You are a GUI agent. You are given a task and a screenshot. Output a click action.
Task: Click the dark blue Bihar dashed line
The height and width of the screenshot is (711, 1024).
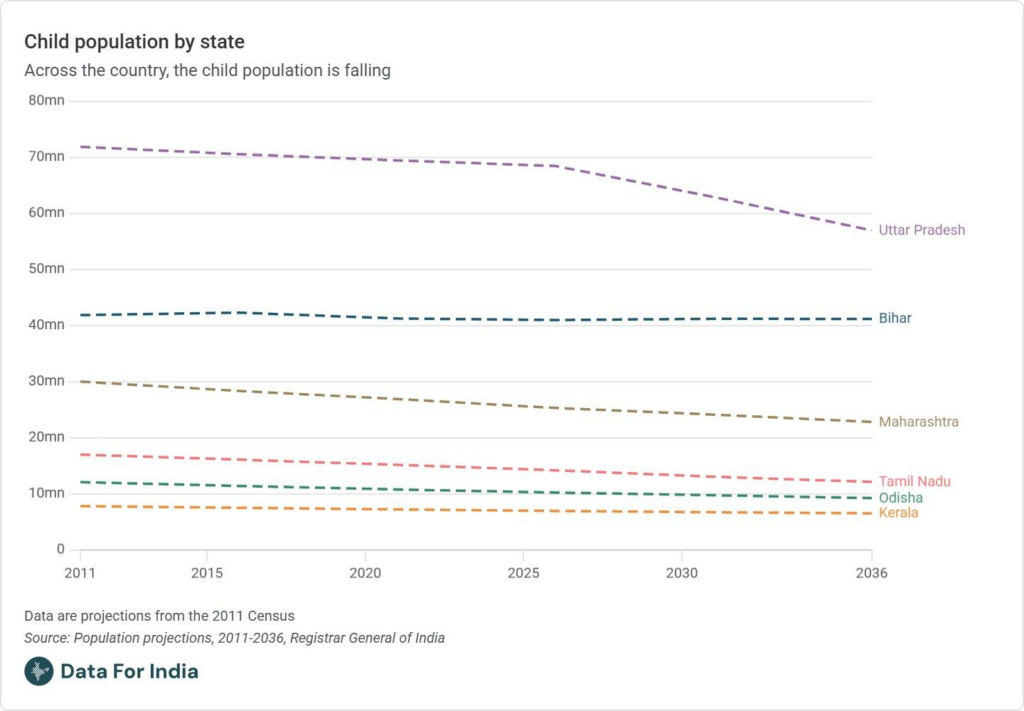[x=450, y=319]
